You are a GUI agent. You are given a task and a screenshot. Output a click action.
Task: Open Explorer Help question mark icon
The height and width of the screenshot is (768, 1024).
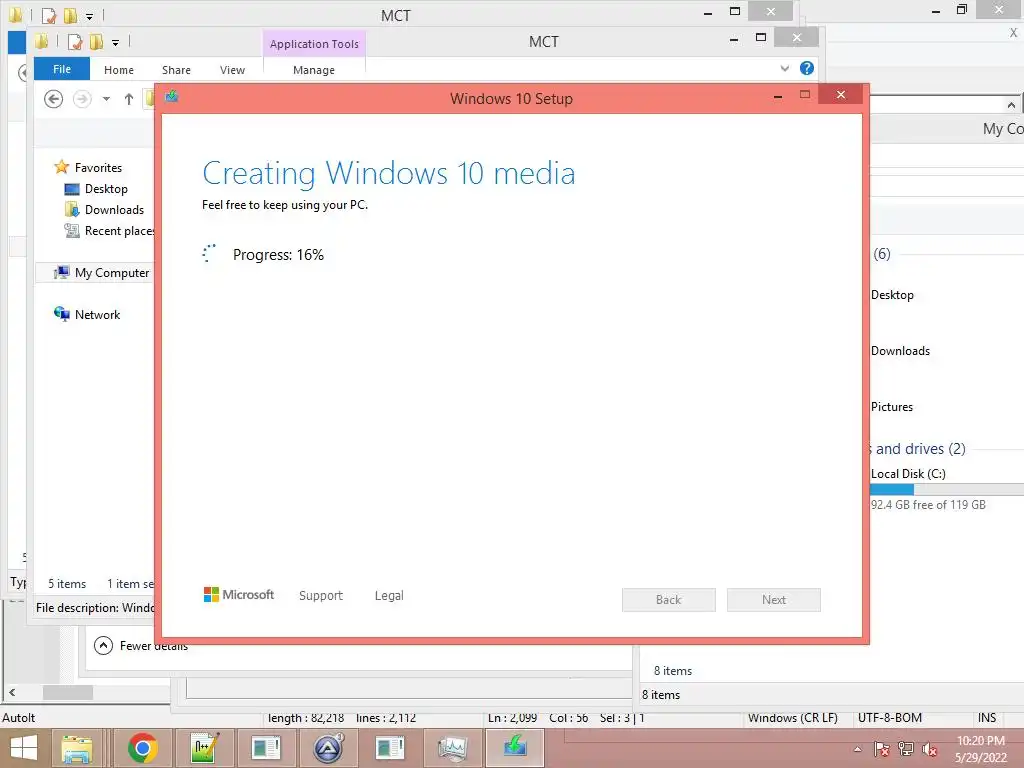[x=807, y=68]
